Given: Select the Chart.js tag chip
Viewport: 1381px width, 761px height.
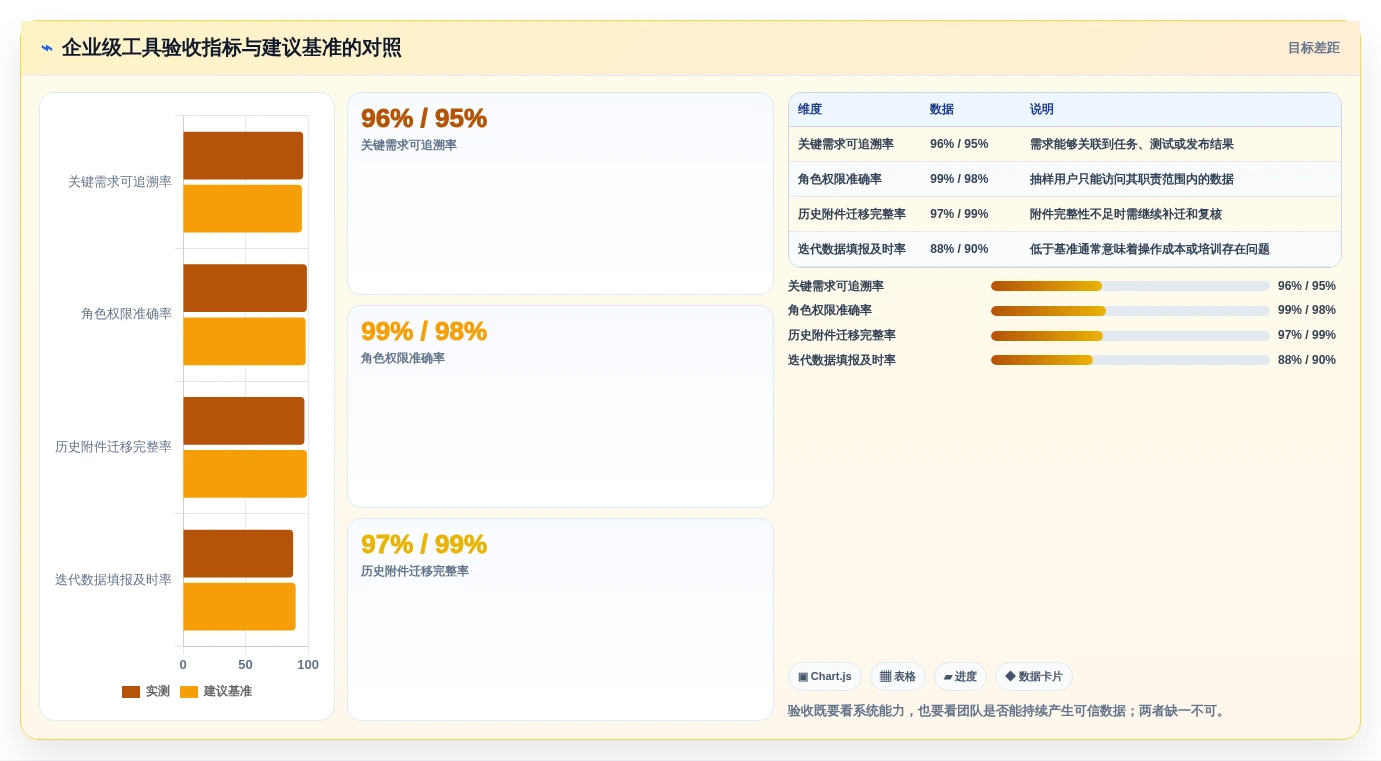Looking at the screenshot, I should (825, 677).
